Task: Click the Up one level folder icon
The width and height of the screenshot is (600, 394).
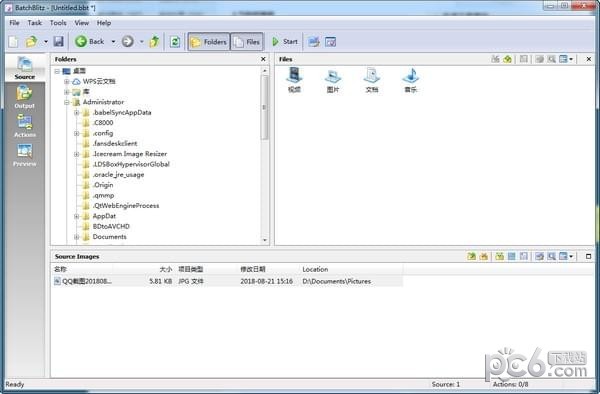Action: [154, 42]
